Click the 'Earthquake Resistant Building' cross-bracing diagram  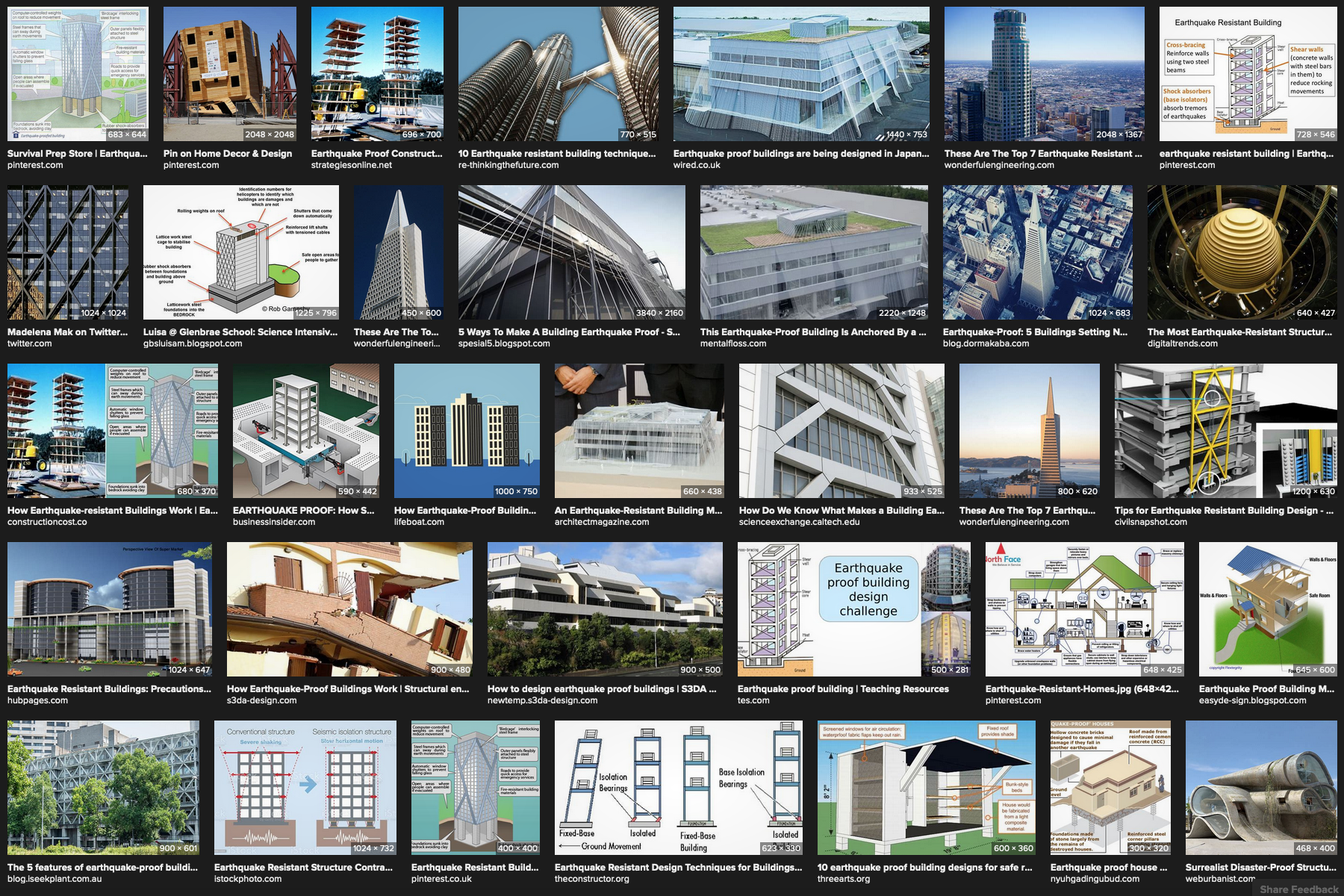click(1247, 74)
